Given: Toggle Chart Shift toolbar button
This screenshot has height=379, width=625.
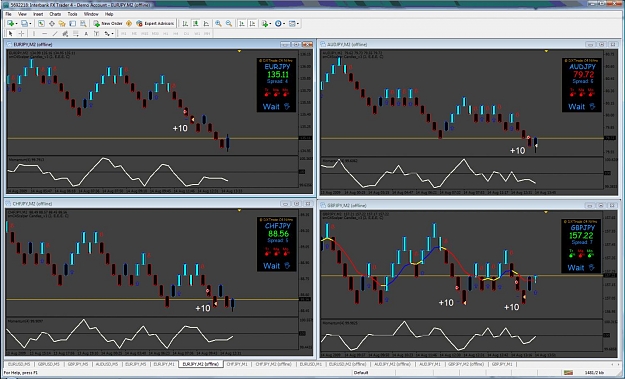Looking at the screenshot, I should point(252,24).
